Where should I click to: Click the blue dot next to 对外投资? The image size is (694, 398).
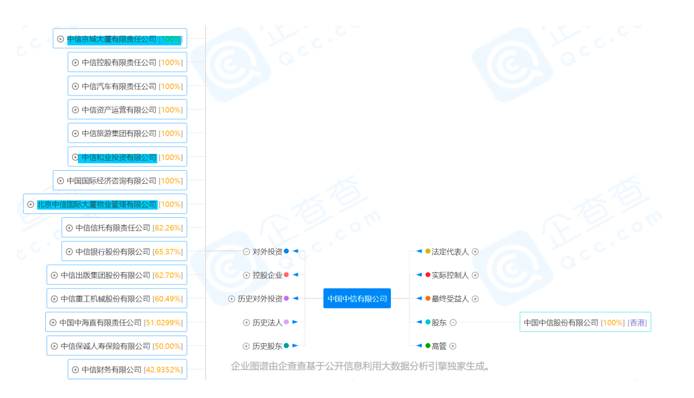[286, 251]
